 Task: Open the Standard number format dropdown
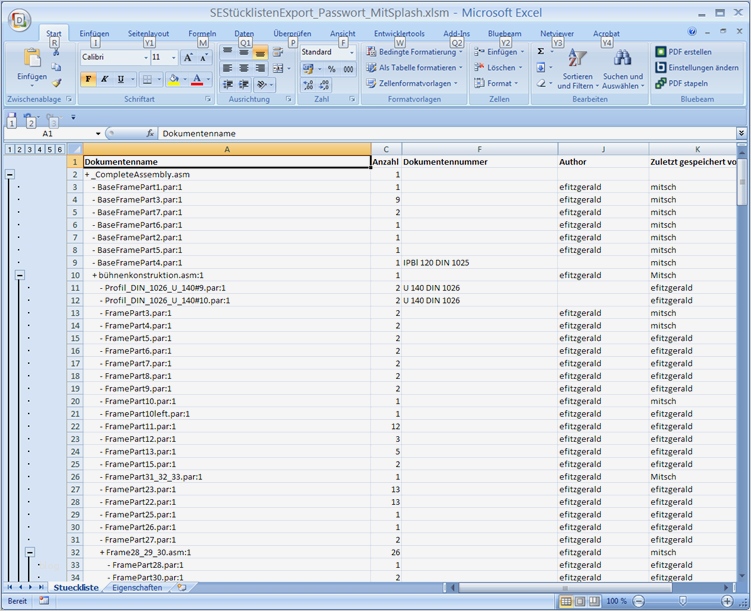pos(351,52)
